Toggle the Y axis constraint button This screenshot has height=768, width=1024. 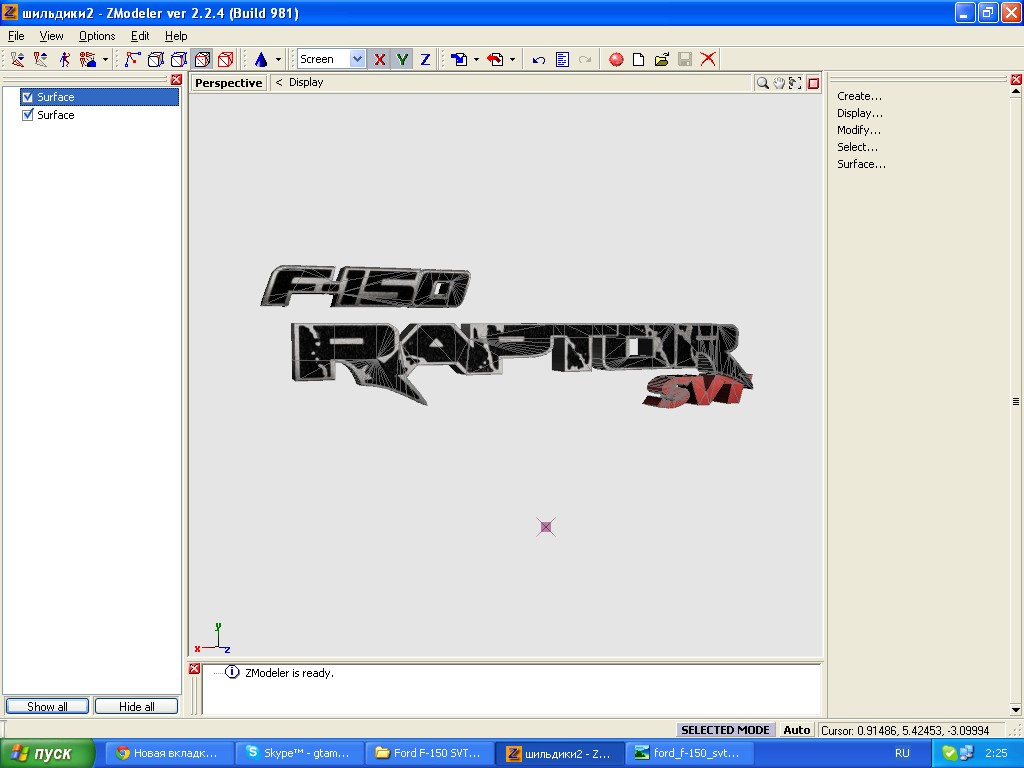[402, 60]
